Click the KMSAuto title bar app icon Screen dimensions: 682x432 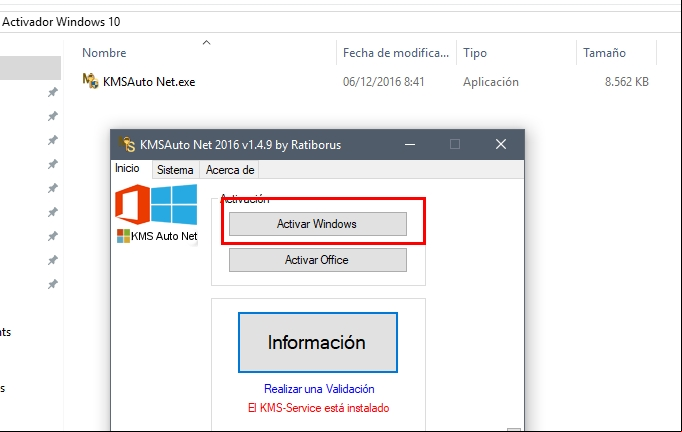[127, 144]
